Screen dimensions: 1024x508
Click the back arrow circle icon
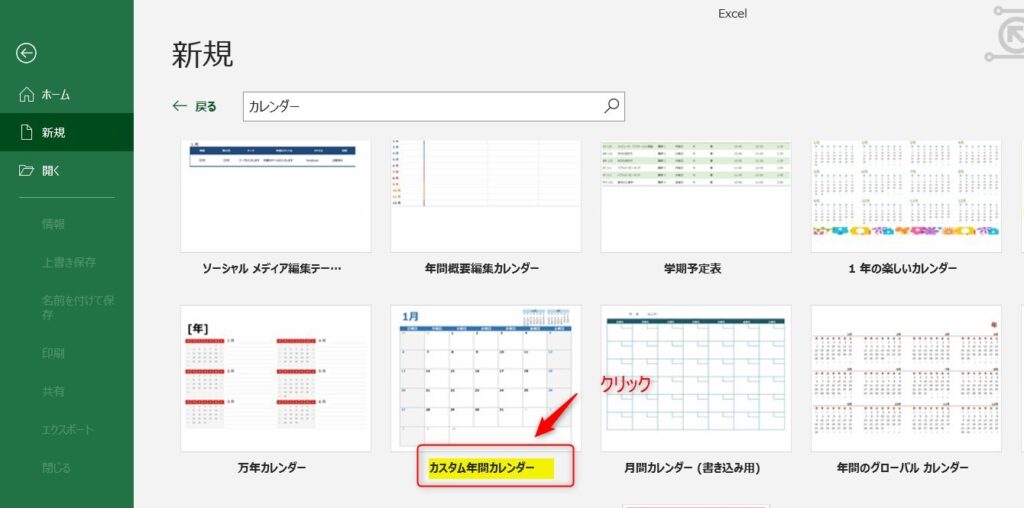[x=27, y=54]
